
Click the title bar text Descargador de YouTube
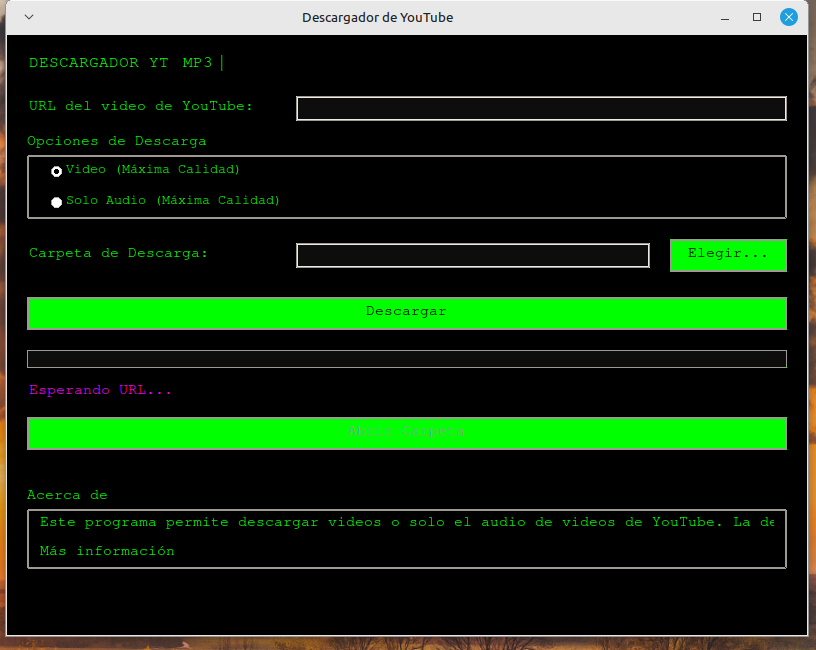point(377,17)
